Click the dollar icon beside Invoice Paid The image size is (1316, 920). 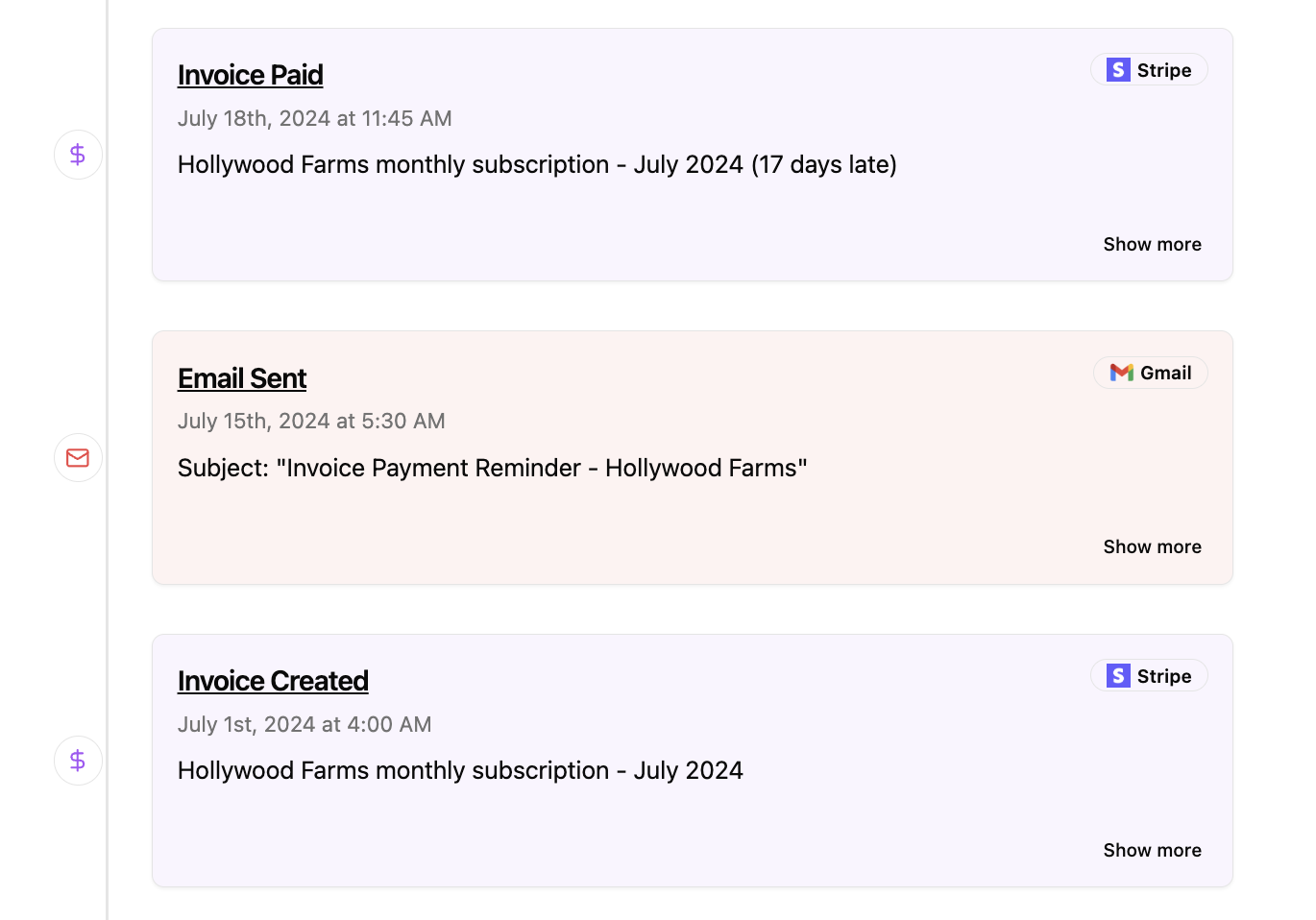(x=78, y=155)
